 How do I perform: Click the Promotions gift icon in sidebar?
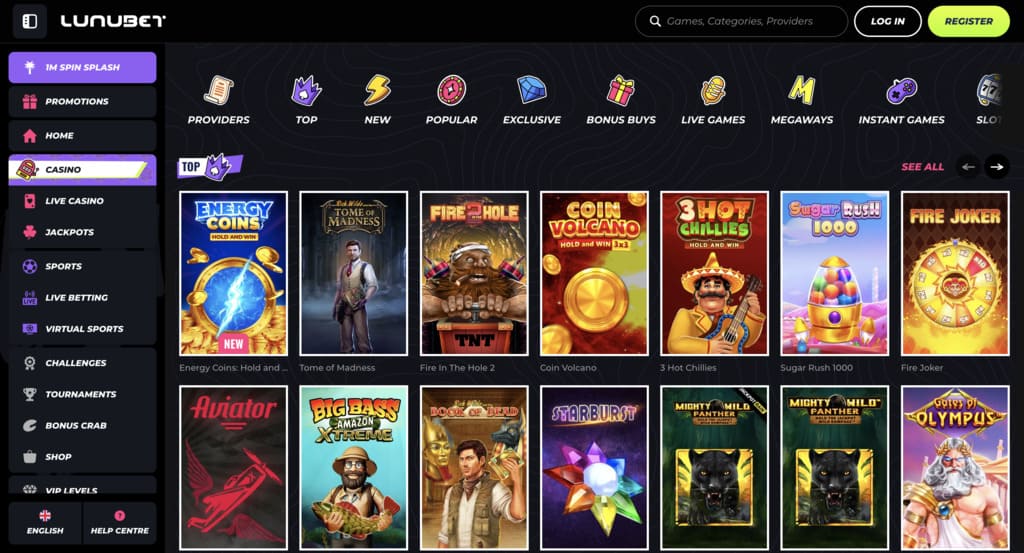click(29, 101)
